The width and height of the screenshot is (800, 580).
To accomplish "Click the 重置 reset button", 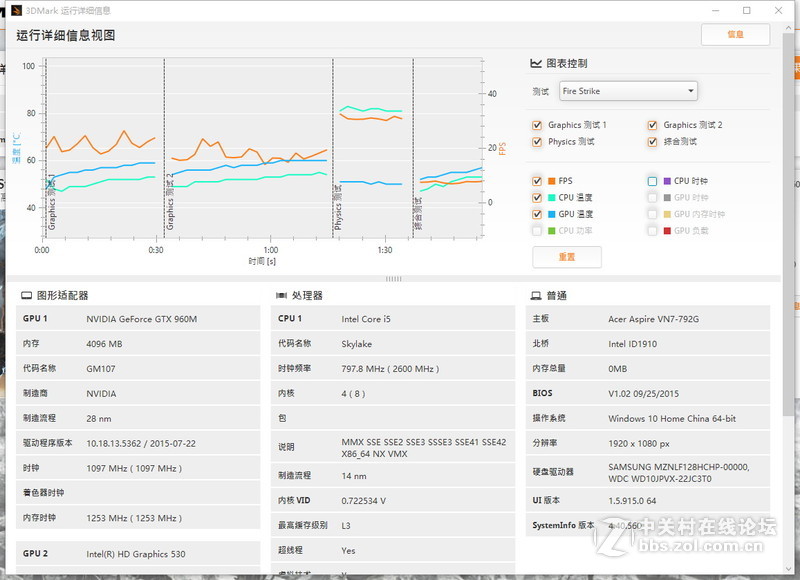I will (566, 257).
